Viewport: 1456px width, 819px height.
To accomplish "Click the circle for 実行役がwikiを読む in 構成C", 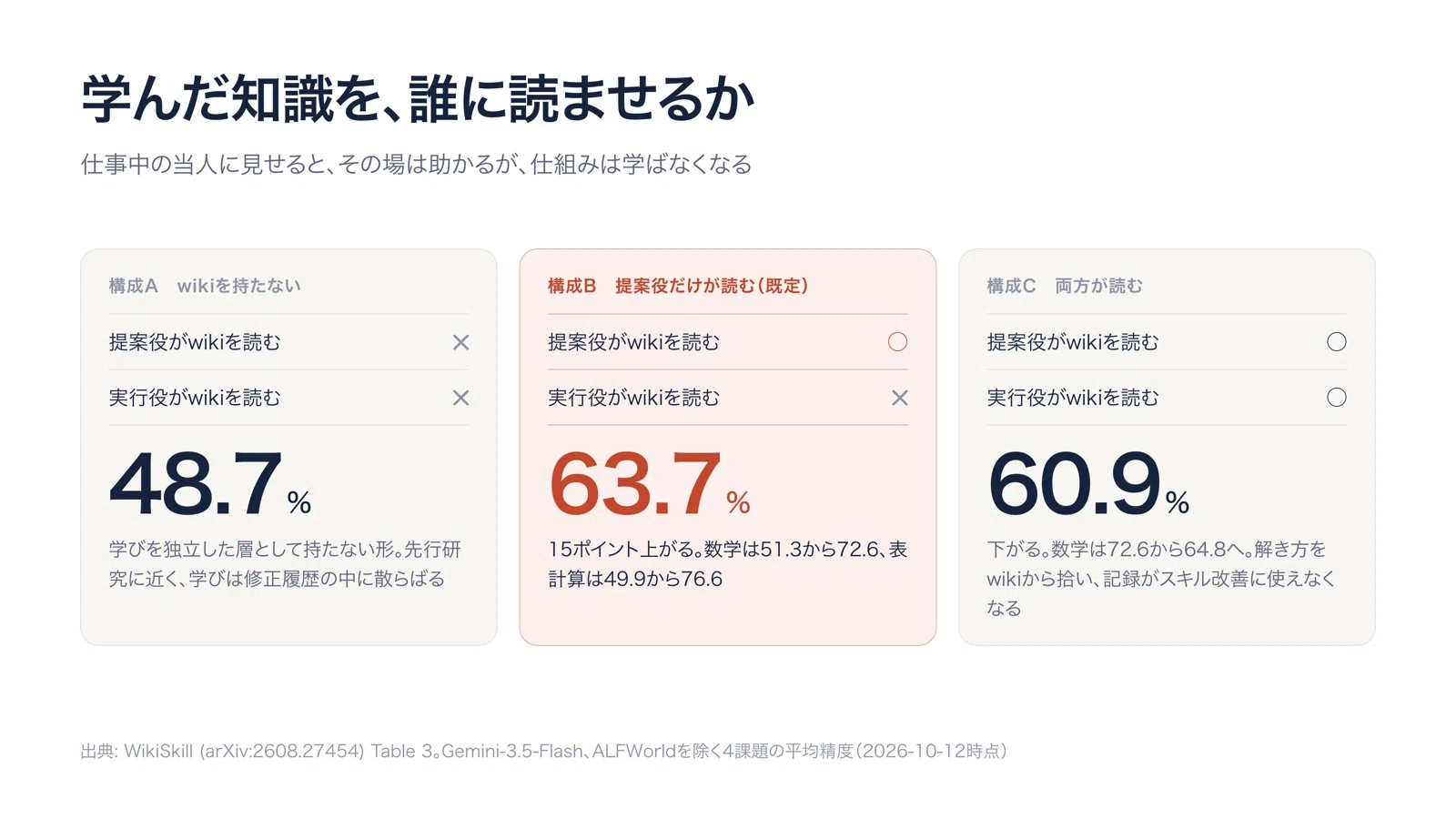I will pos(1336,398).
